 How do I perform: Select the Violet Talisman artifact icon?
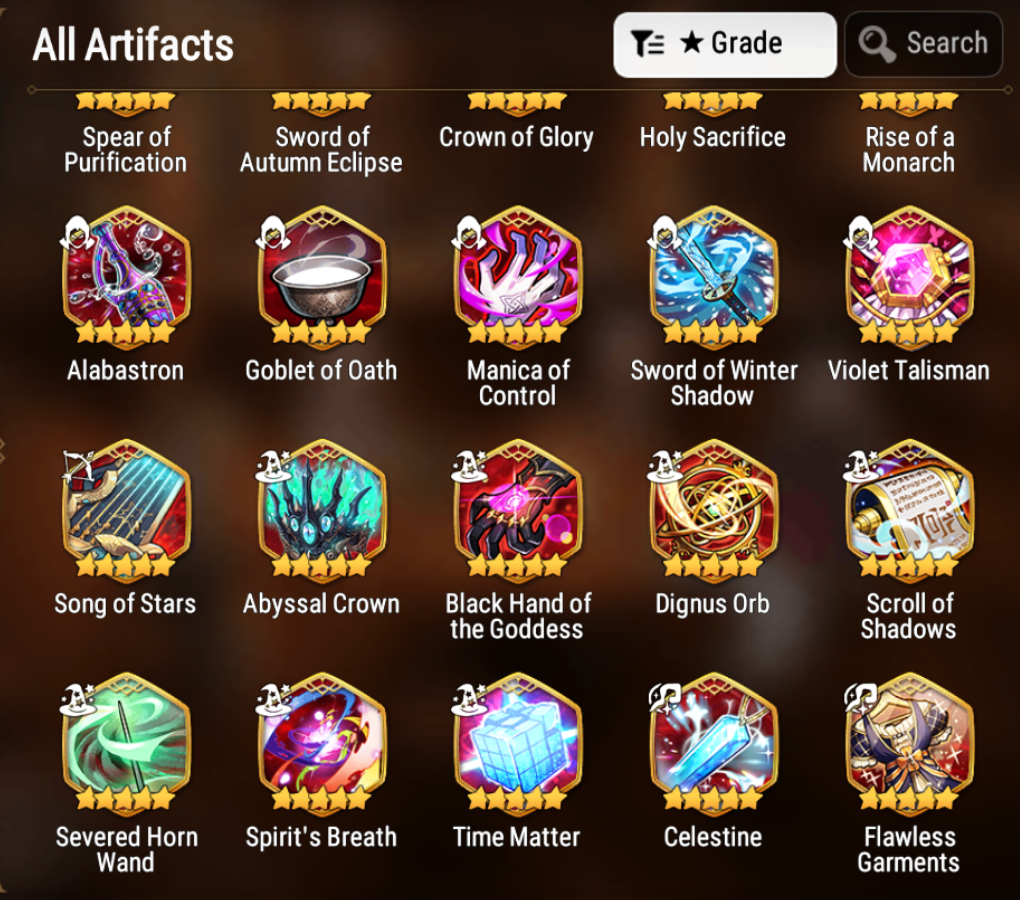(909, 274)
